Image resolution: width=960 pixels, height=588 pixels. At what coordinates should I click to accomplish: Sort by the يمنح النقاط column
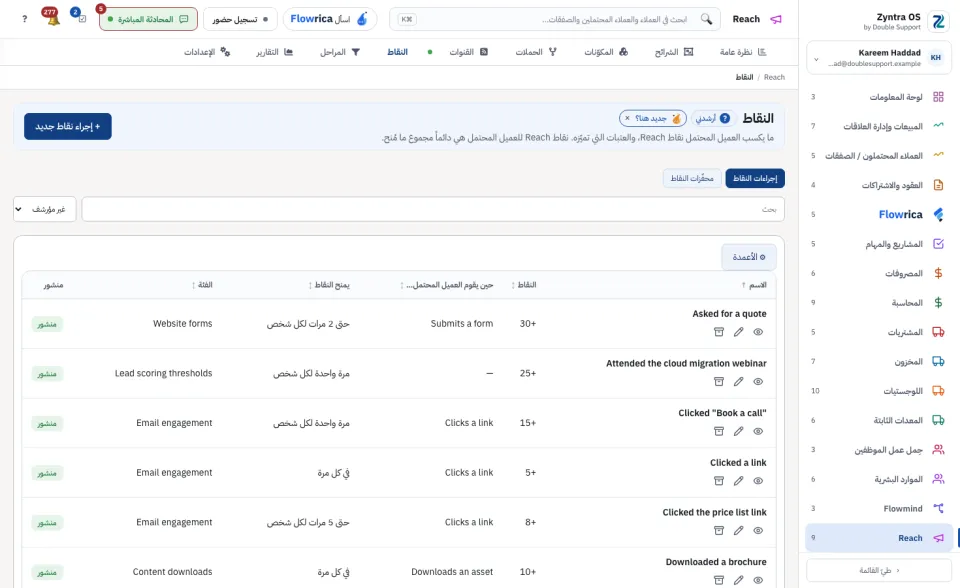point(329,285)
